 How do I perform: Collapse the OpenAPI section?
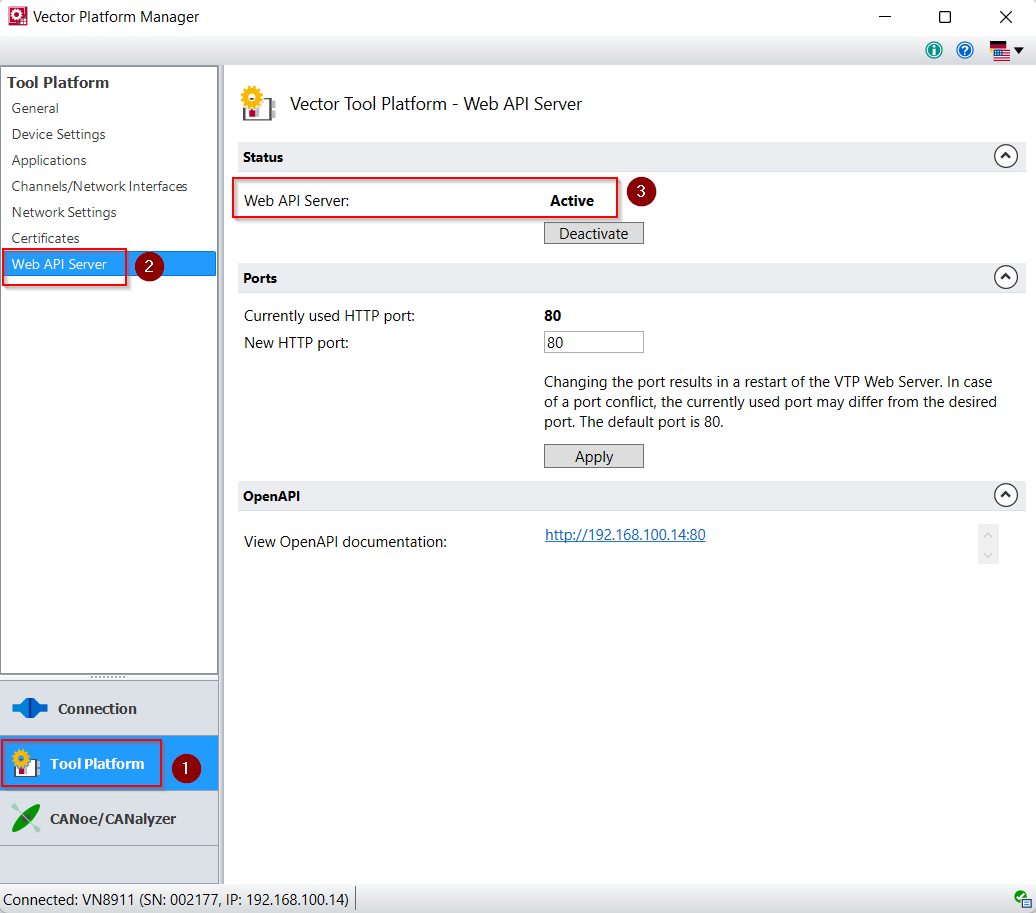pyautogui.click(x=1005, y=496)
